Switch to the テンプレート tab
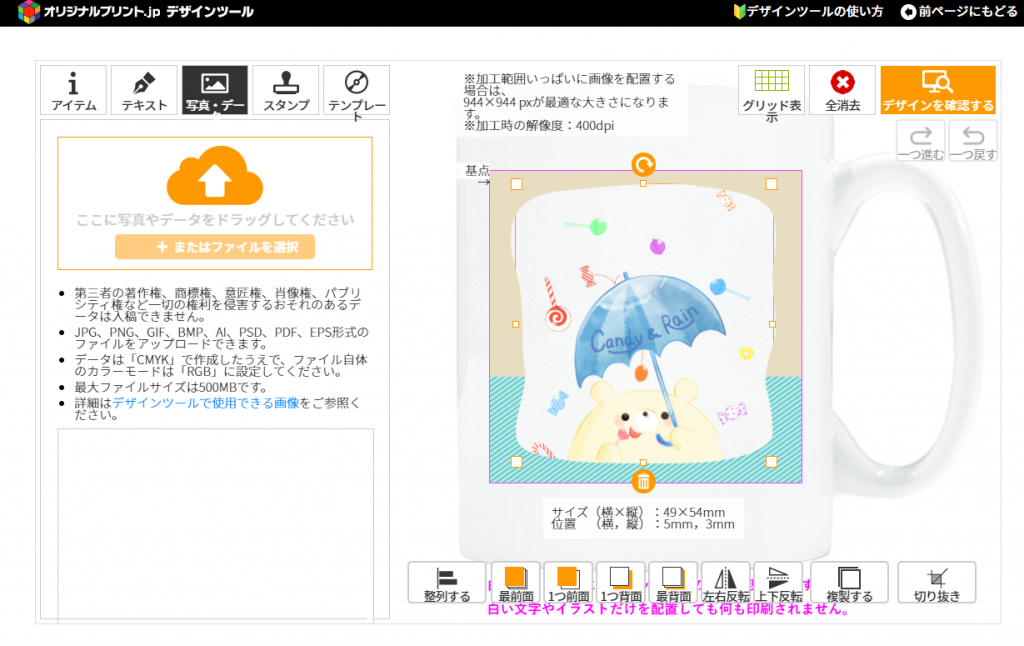Image resolution: width=1024 pixels, height=646 pixels. (357, 90)
